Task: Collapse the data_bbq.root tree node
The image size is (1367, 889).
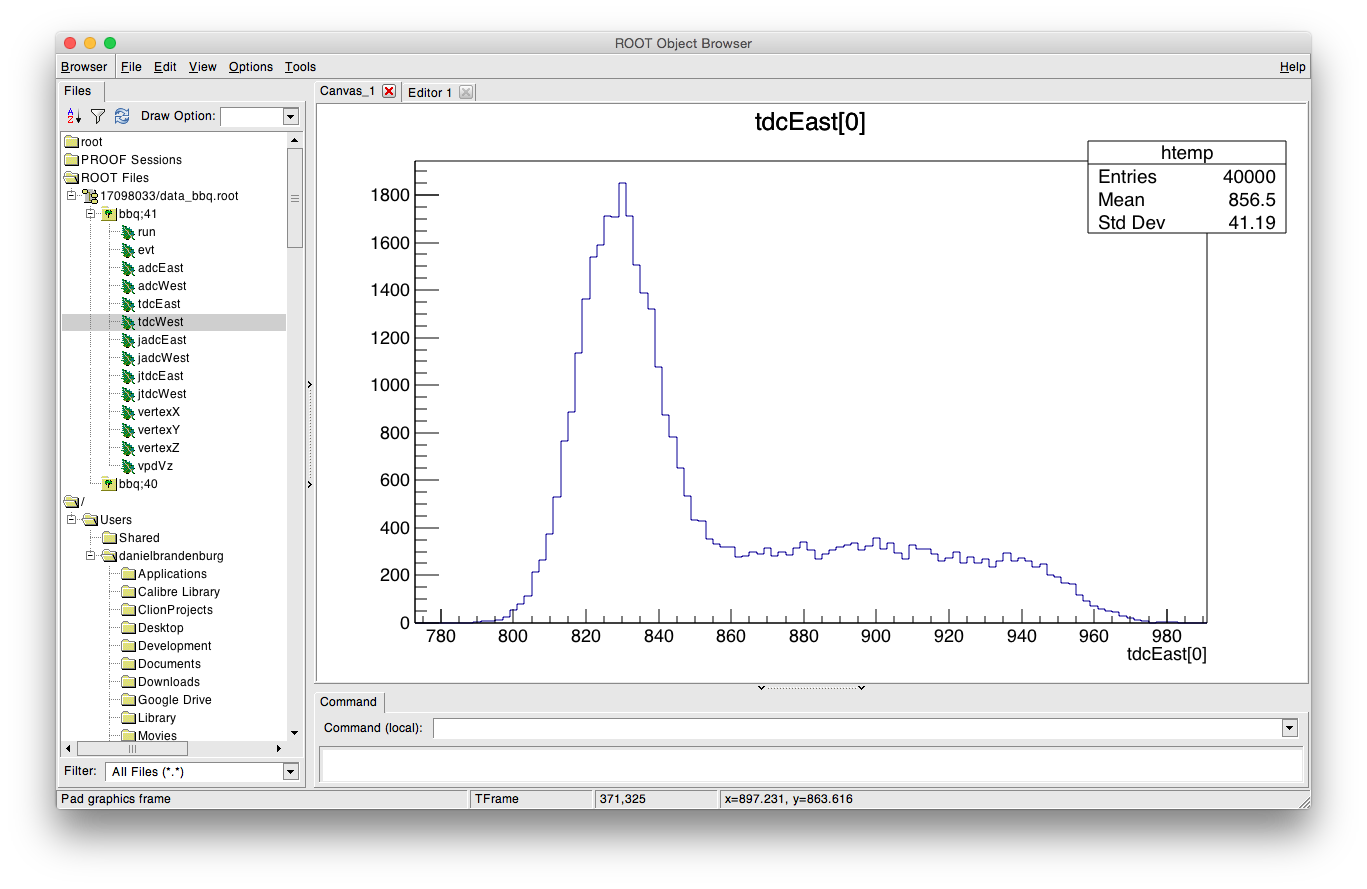Action: click(71, 196)
